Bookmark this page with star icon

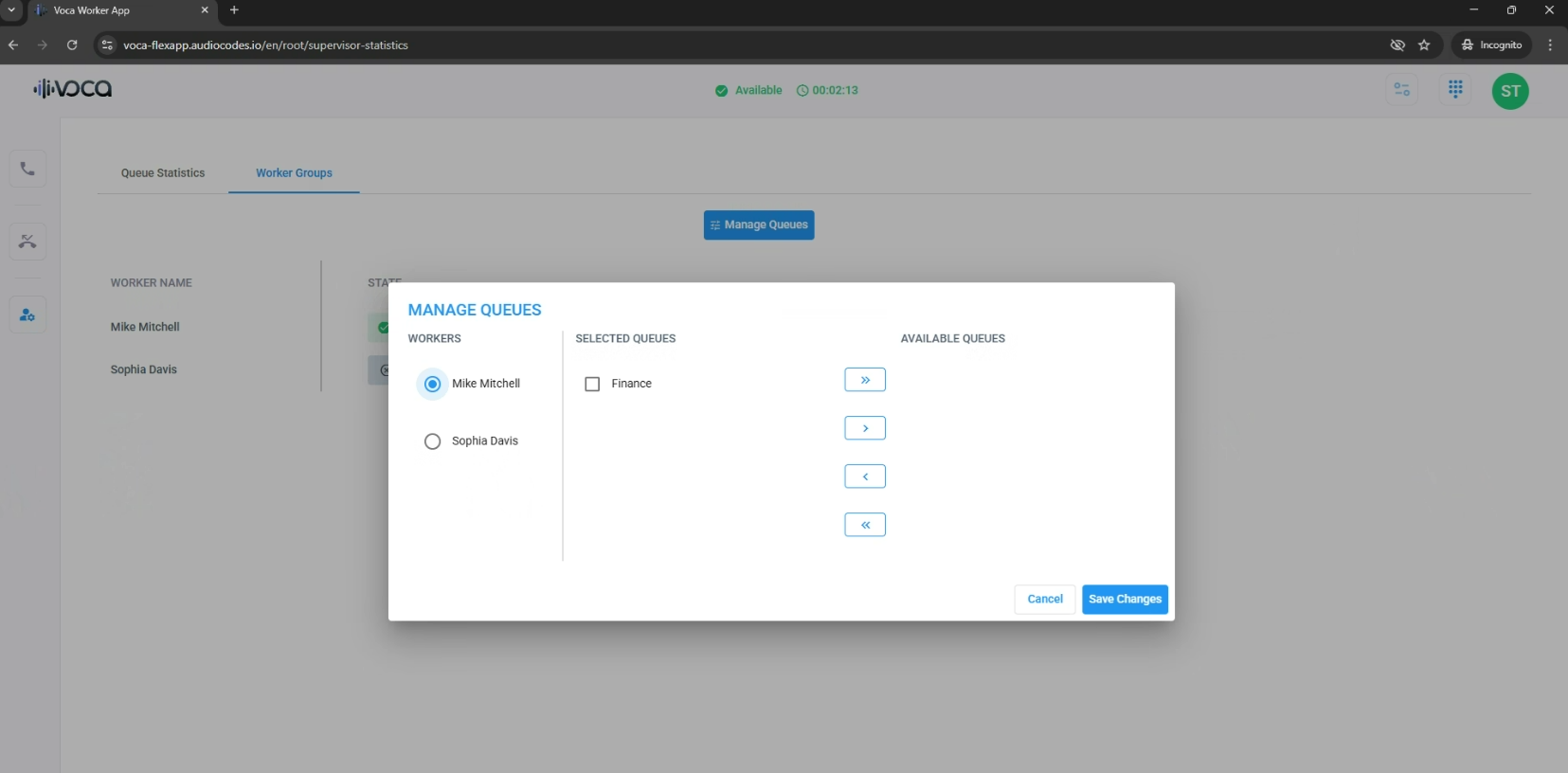(x=1424, y=45)
